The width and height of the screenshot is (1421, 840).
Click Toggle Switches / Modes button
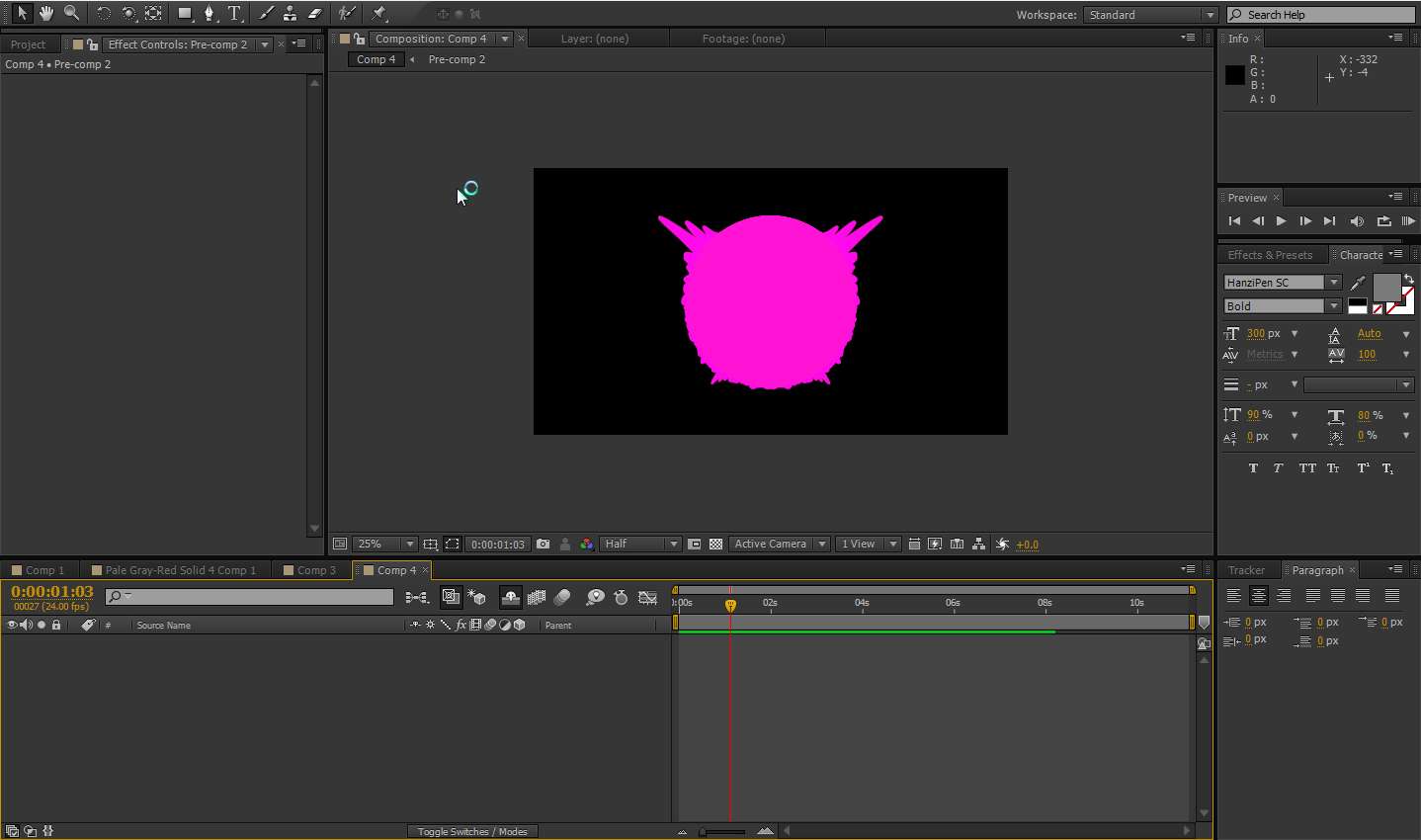472,831
